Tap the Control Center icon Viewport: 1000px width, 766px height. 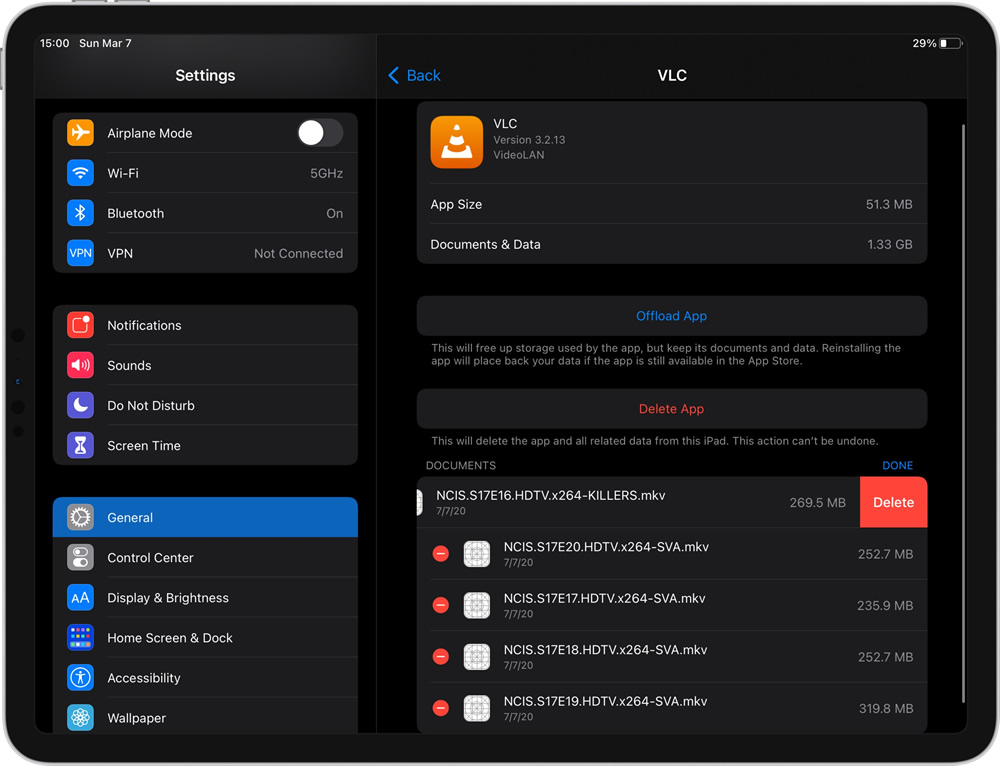tap(80, 557)
